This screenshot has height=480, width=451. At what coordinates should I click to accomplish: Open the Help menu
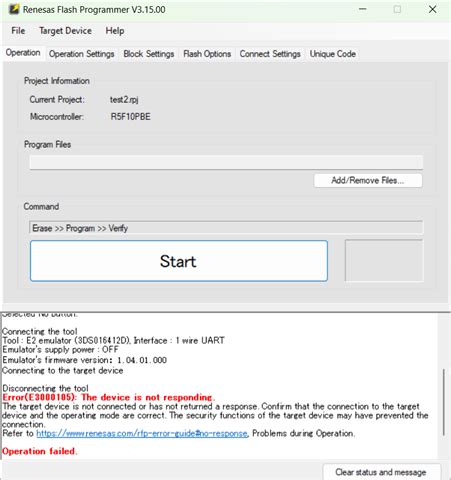[x=115, y=31]
